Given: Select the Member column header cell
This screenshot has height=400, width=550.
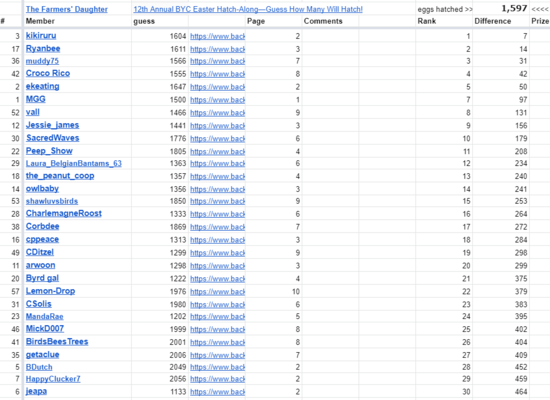Looking at the screenshot, I should coord(78,21).
